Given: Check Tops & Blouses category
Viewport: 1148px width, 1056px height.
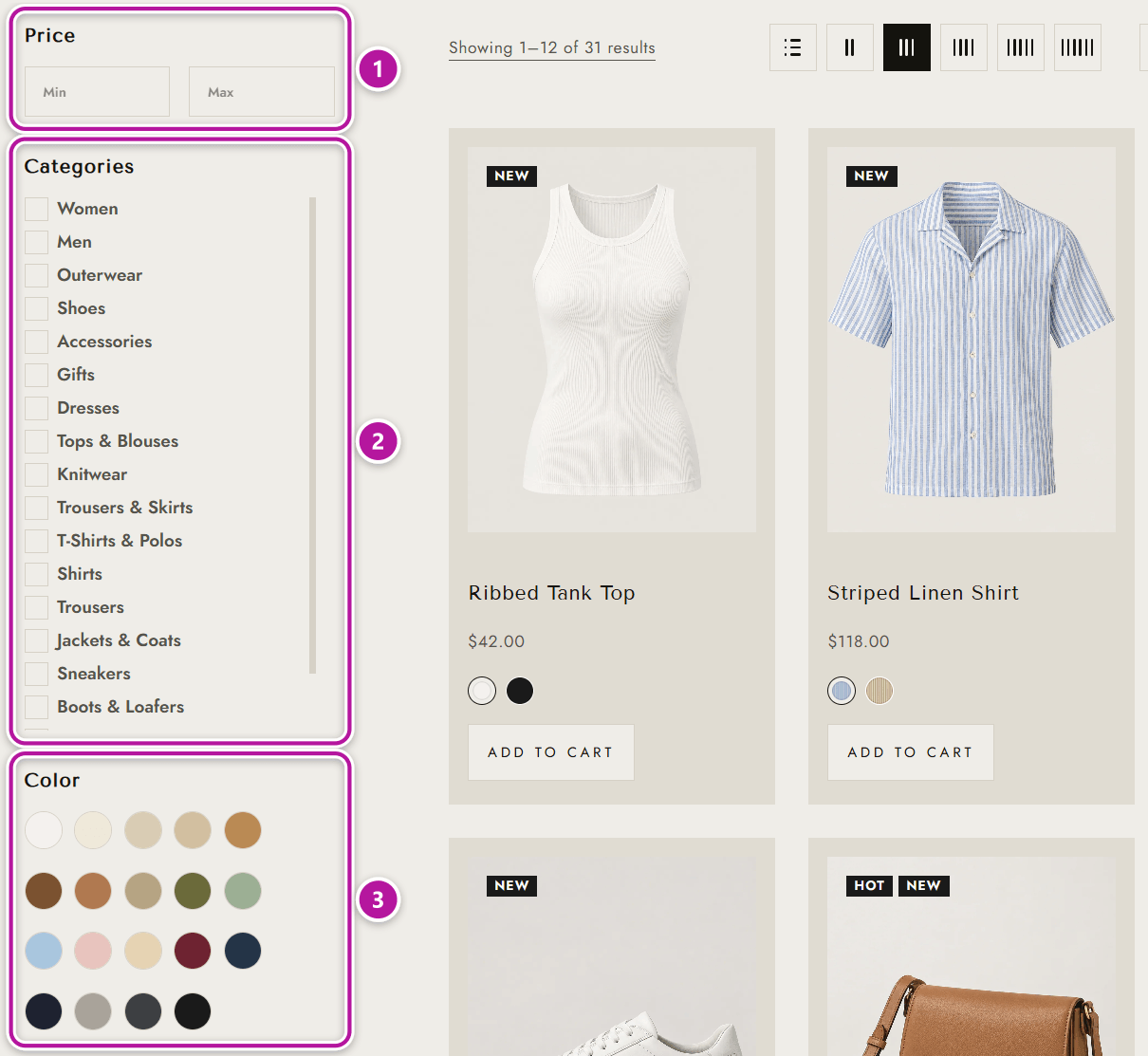Looking at the screenshot, I should (x=36, y=441).
